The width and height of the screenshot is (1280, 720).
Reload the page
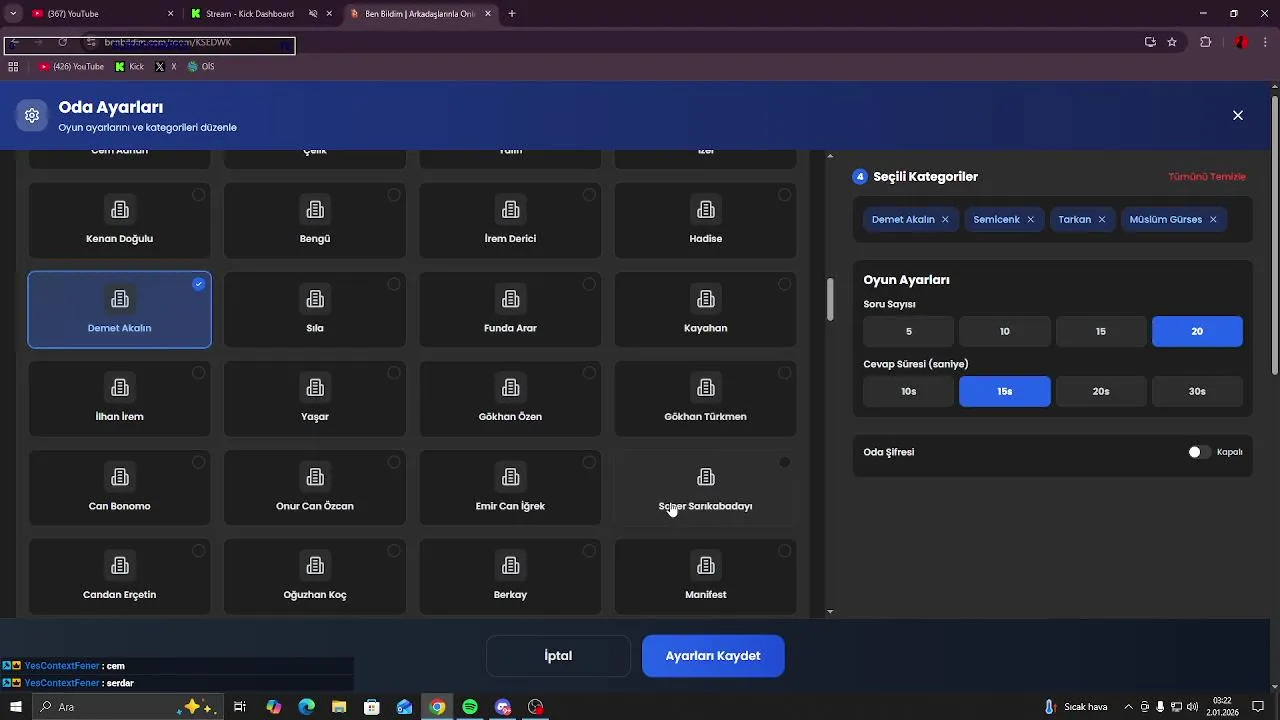point(62,42)
